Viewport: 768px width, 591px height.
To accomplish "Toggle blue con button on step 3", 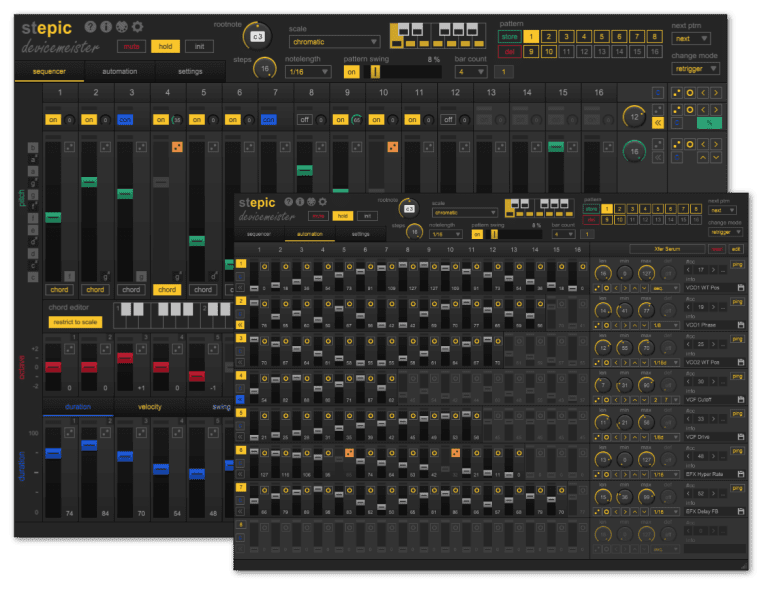I will 125,119.
